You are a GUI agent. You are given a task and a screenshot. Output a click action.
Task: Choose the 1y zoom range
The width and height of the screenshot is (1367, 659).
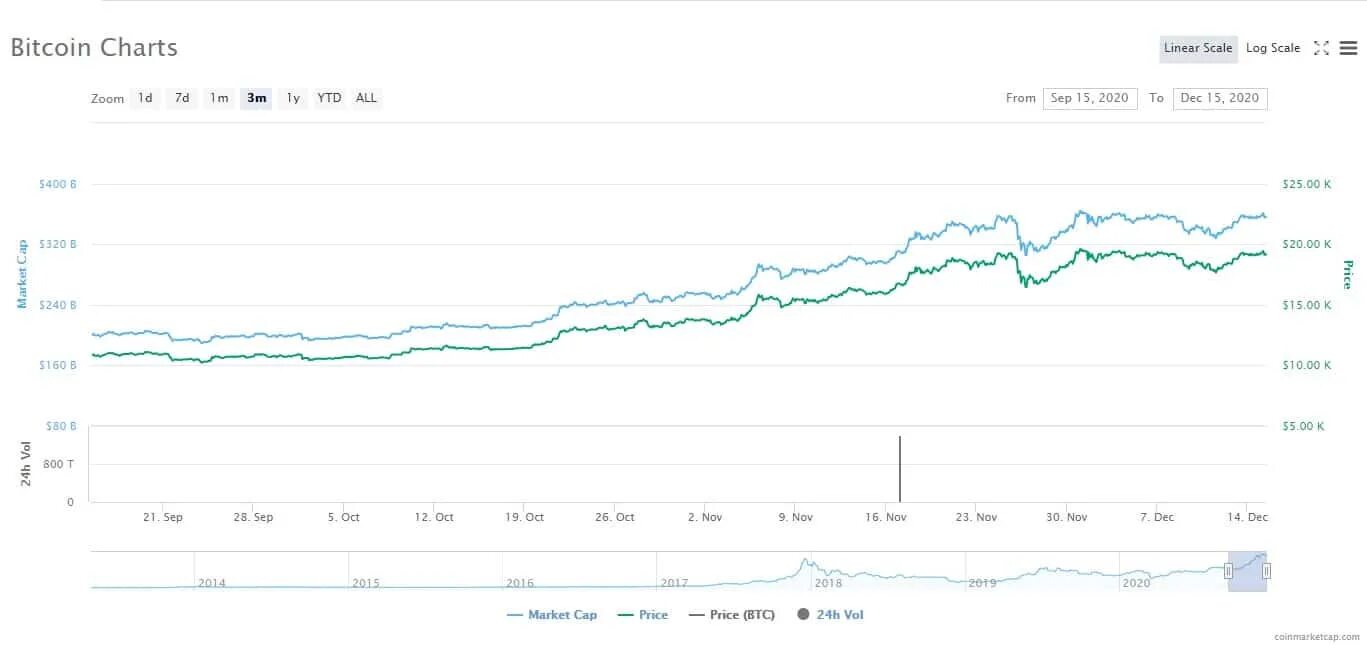(x=293, y=98)
